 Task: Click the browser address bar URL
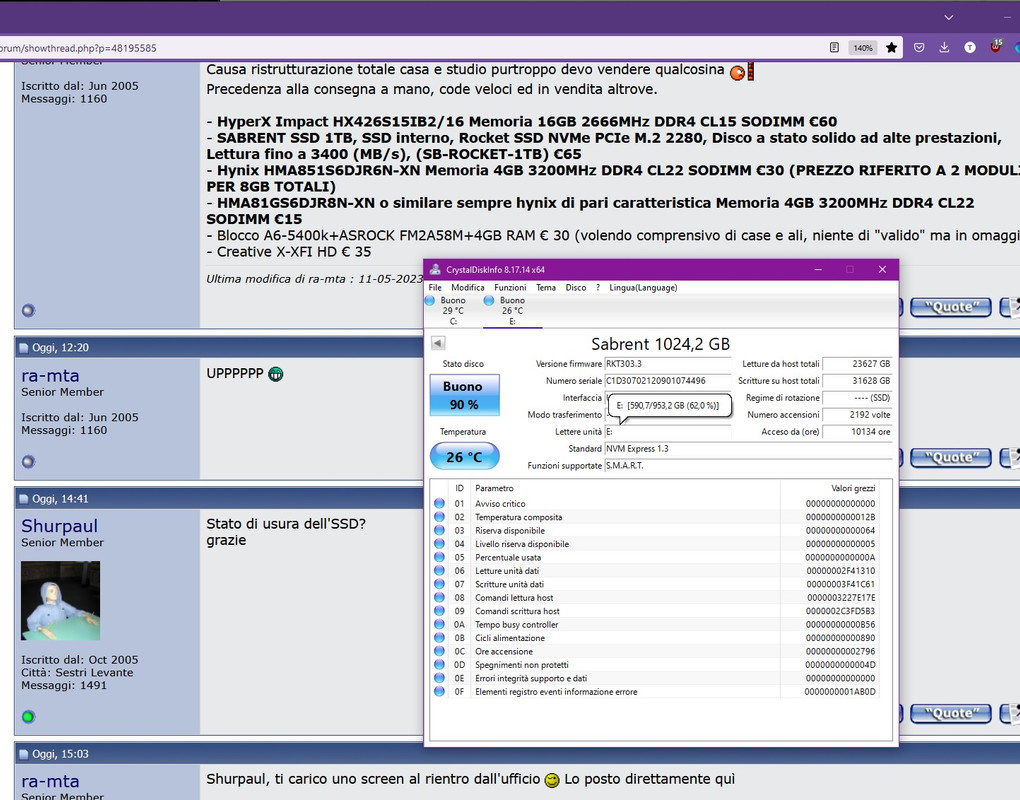78,48
